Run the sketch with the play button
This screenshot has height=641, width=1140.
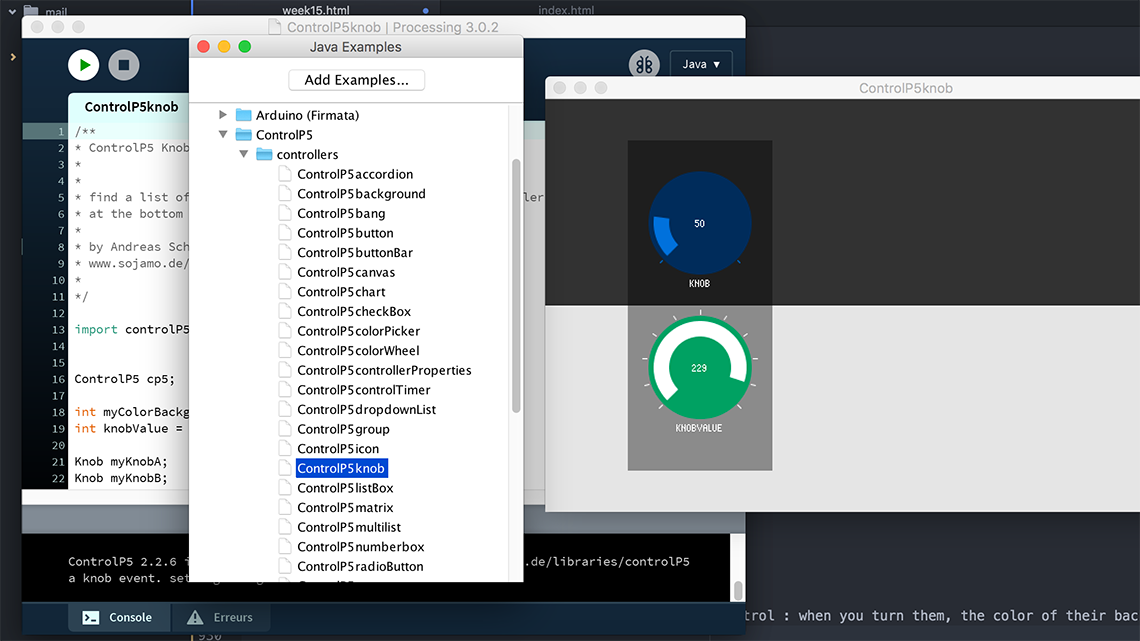[x=84, y=65]
